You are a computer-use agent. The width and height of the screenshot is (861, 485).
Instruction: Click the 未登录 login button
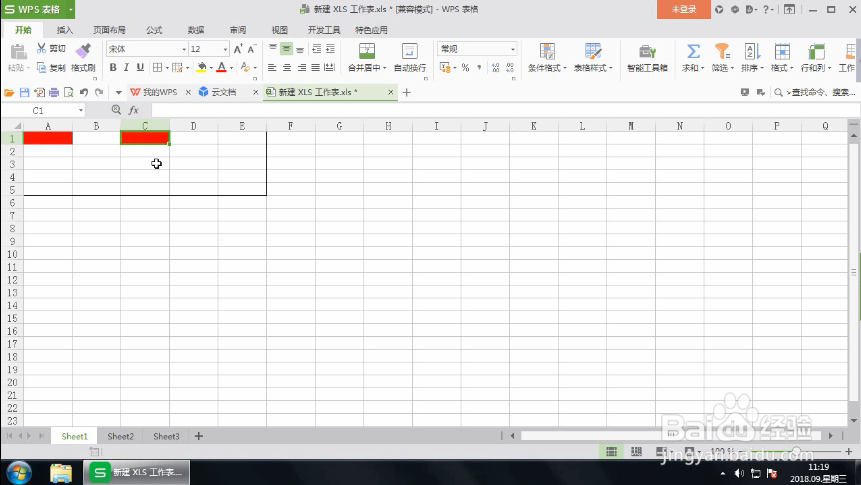pyautogui.click(x=684, y=9)
